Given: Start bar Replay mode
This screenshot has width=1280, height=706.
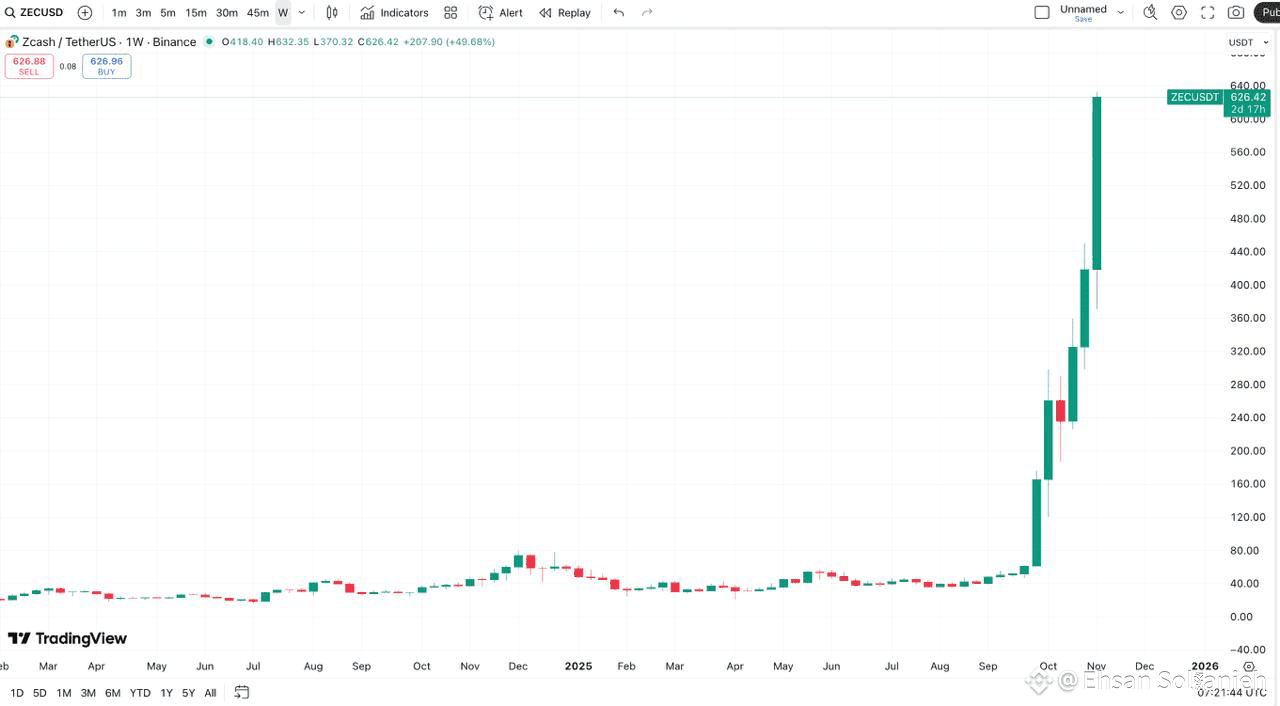Looking at the screenshot, I should [x=565, y=13].
